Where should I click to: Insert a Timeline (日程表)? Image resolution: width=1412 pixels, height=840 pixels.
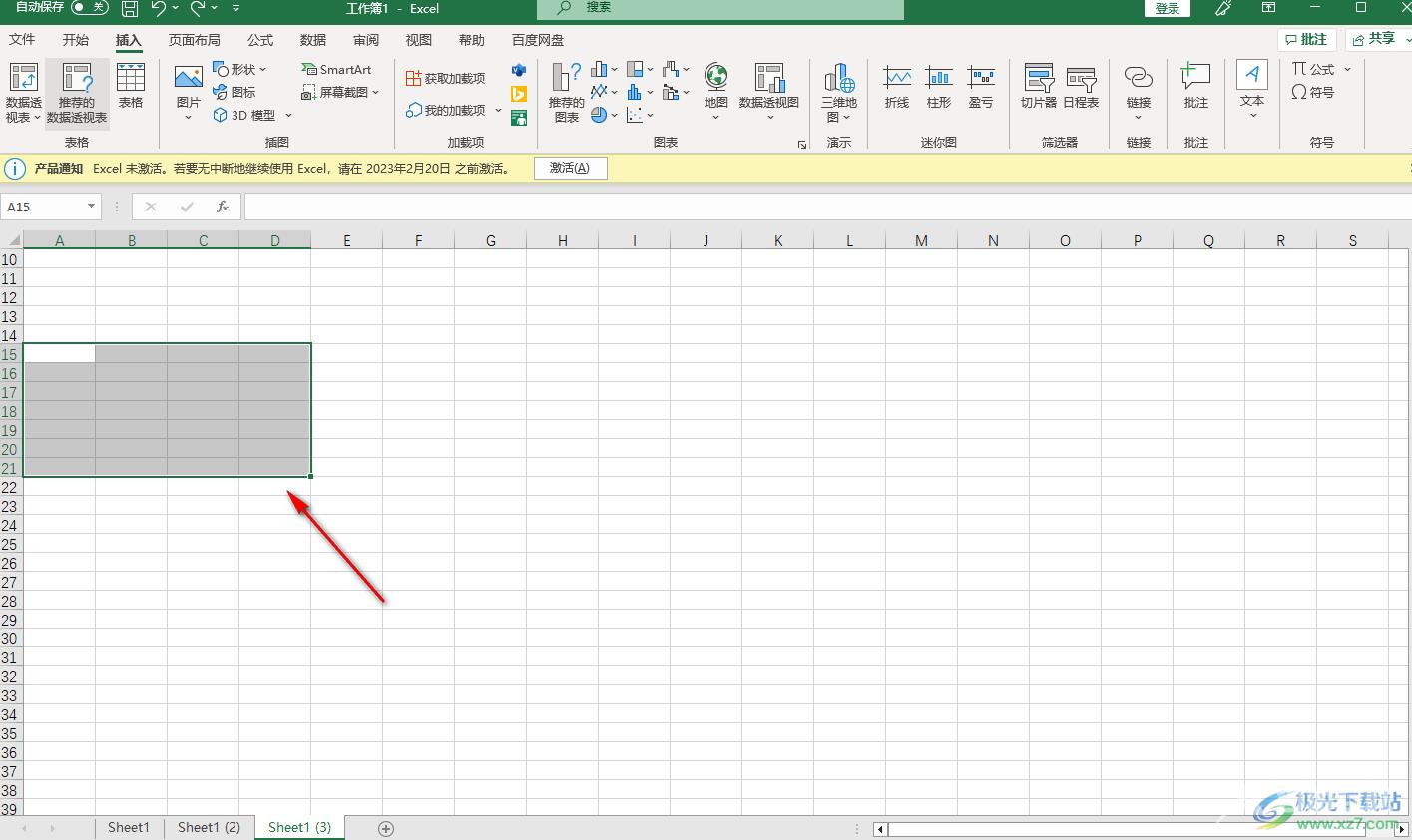click(x=1081, y=87)
